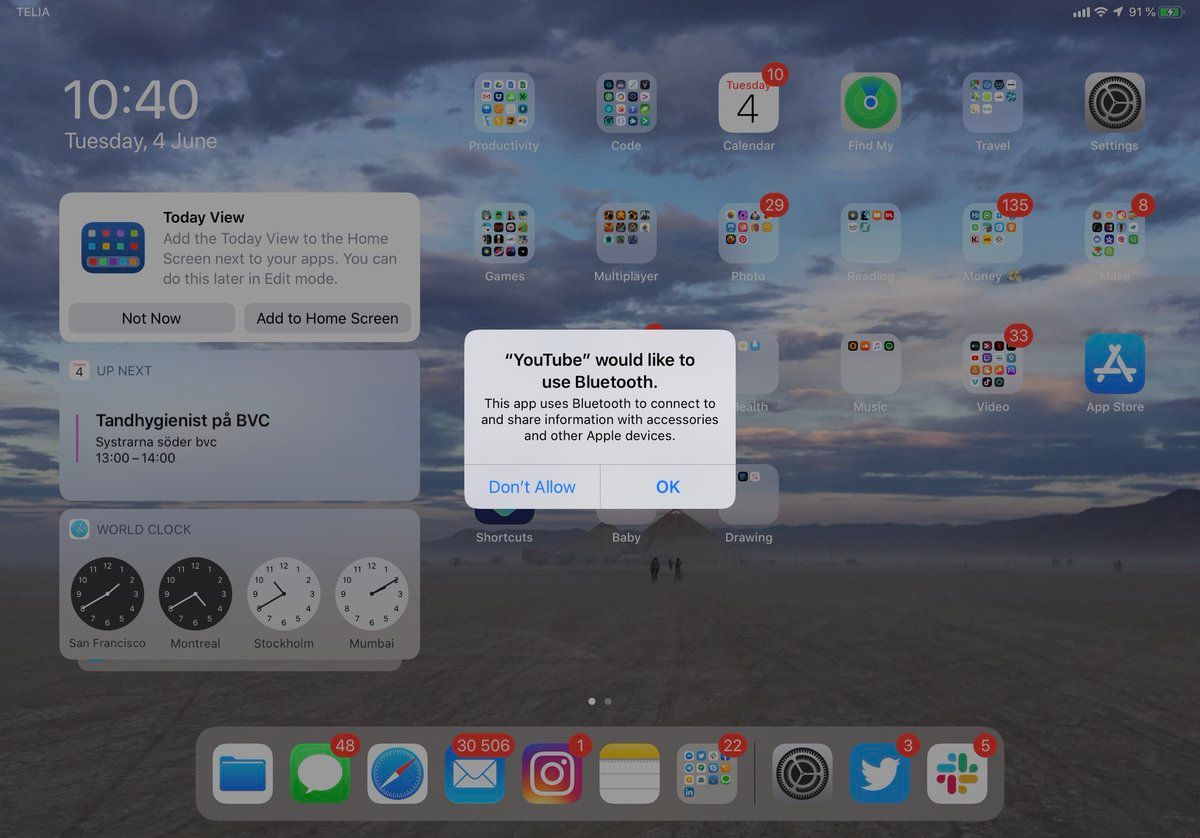
Task: Open Instagram in the dock
Action: pyautogui.click(x=552, y=774)
